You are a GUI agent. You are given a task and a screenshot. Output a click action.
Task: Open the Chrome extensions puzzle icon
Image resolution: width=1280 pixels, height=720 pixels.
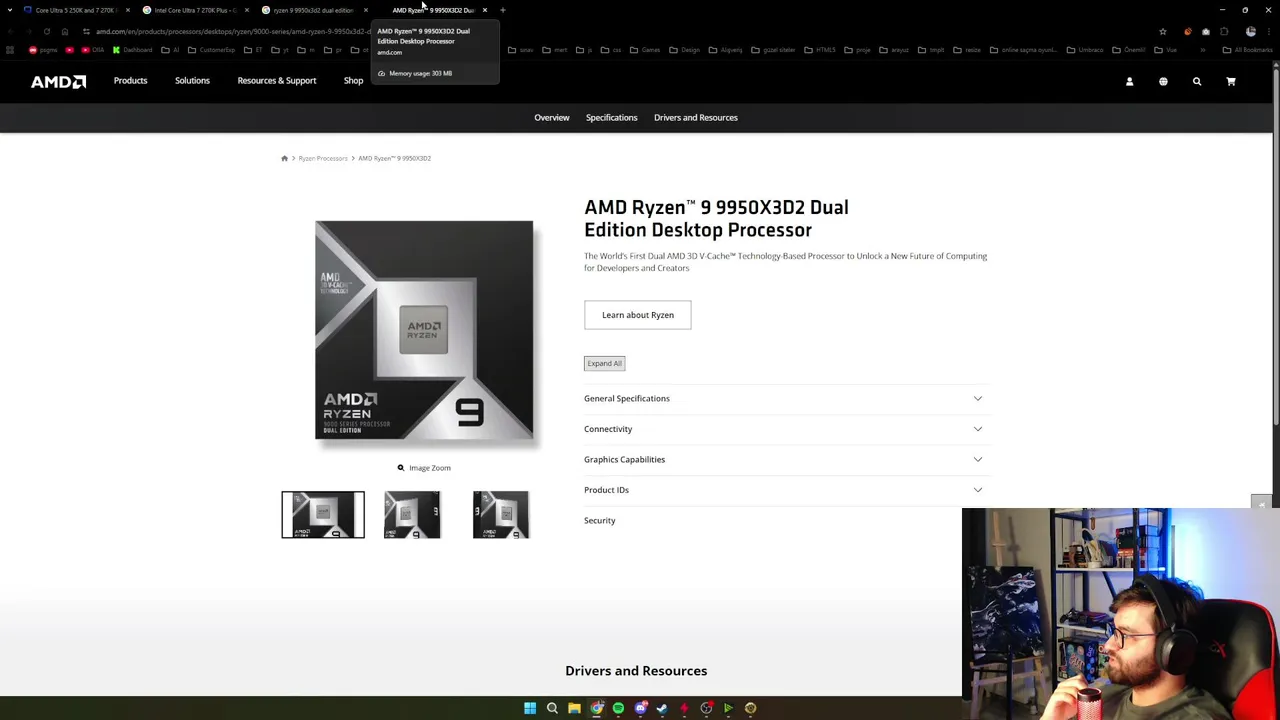(1224, 32)
